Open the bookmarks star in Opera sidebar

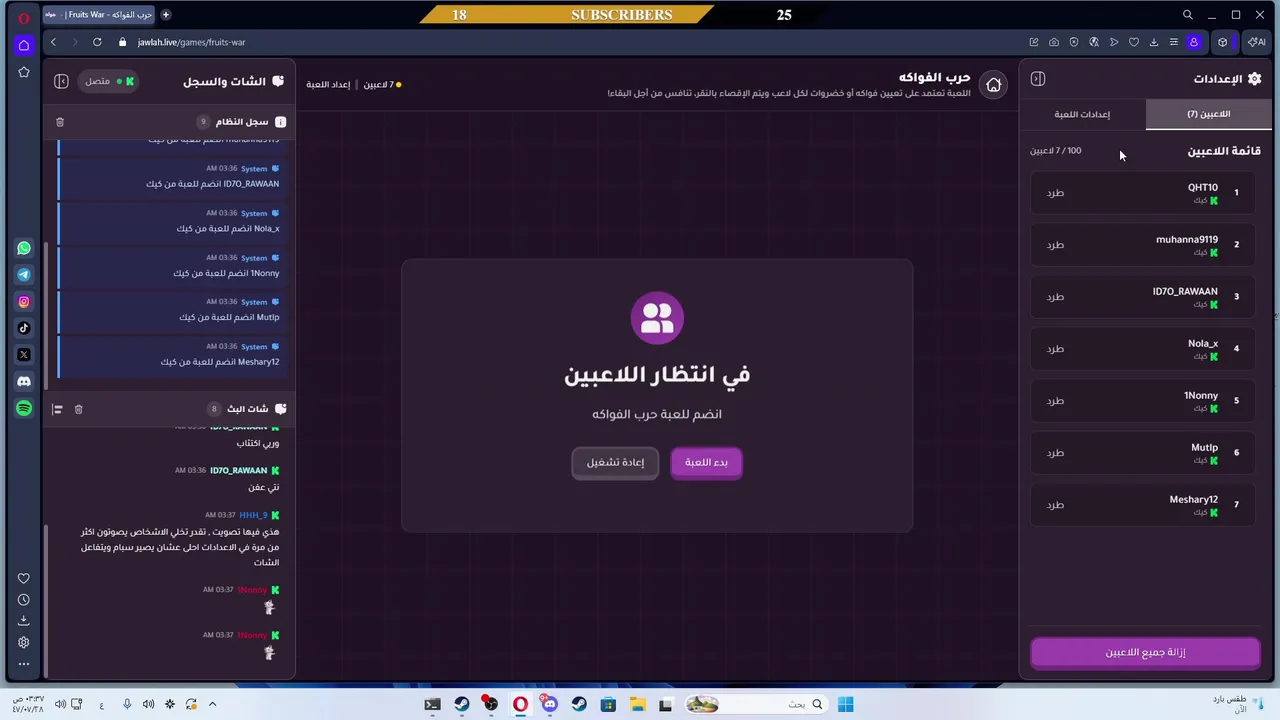pyautogui.click(x=24, y=72)
